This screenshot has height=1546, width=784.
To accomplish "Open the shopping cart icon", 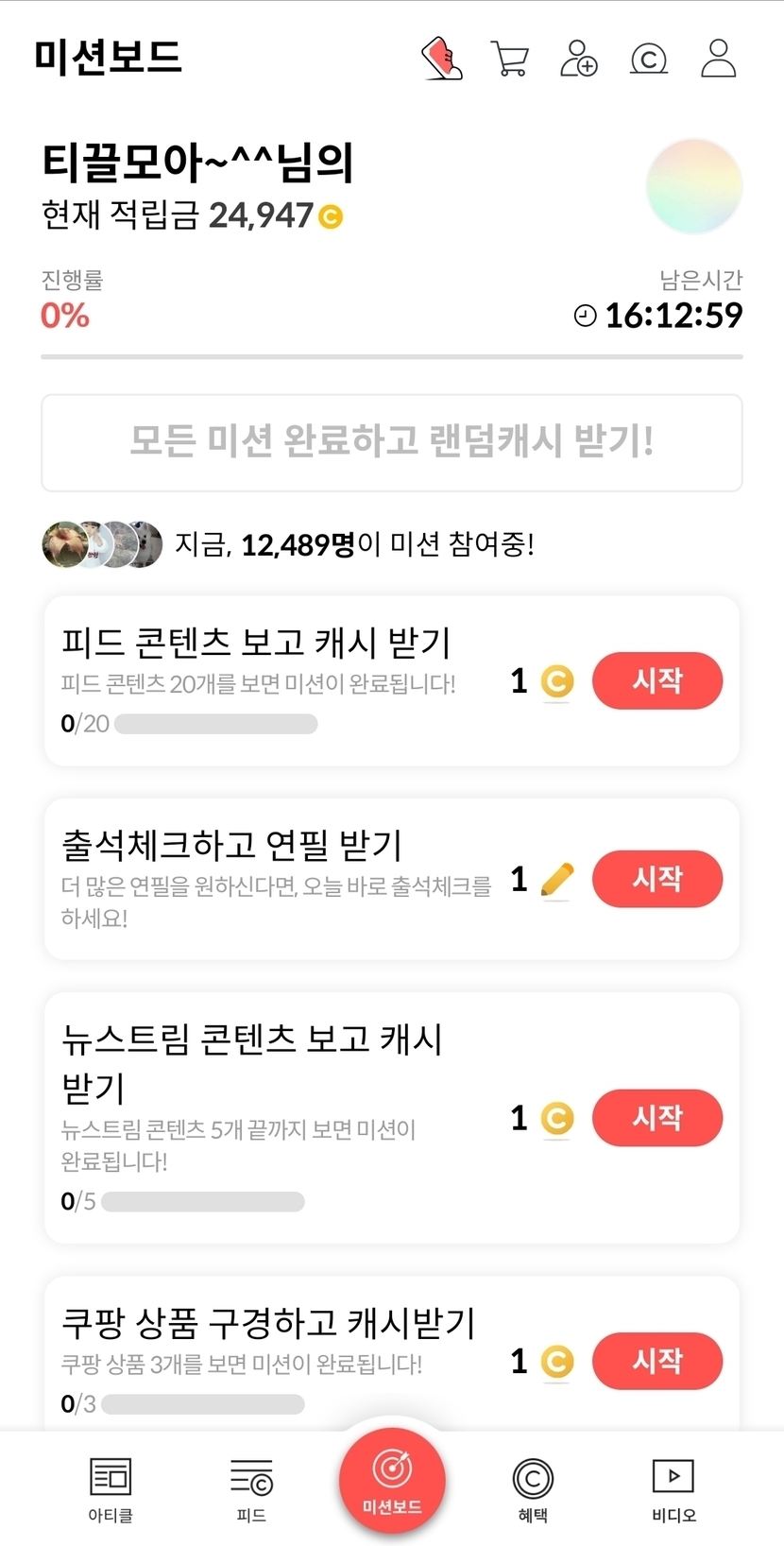I will point(510,59).
